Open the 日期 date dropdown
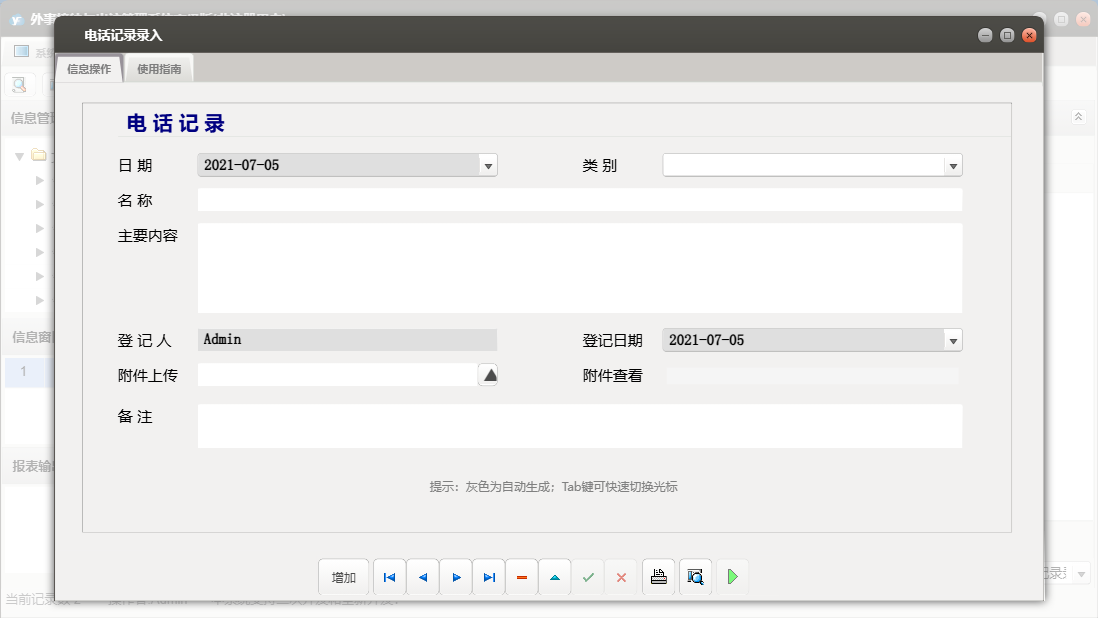The height and width of the screenshot is (618, 1098). [489, 165]
